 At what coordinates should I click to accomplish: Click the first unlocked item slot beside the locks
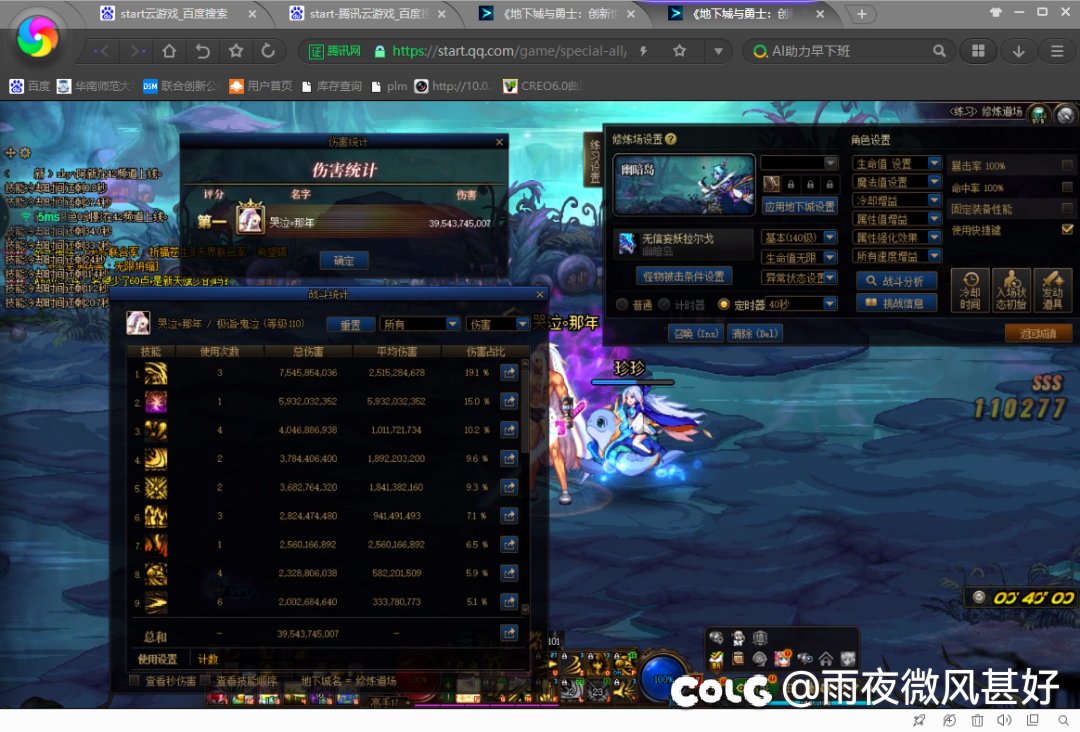(x=771, y=184)
